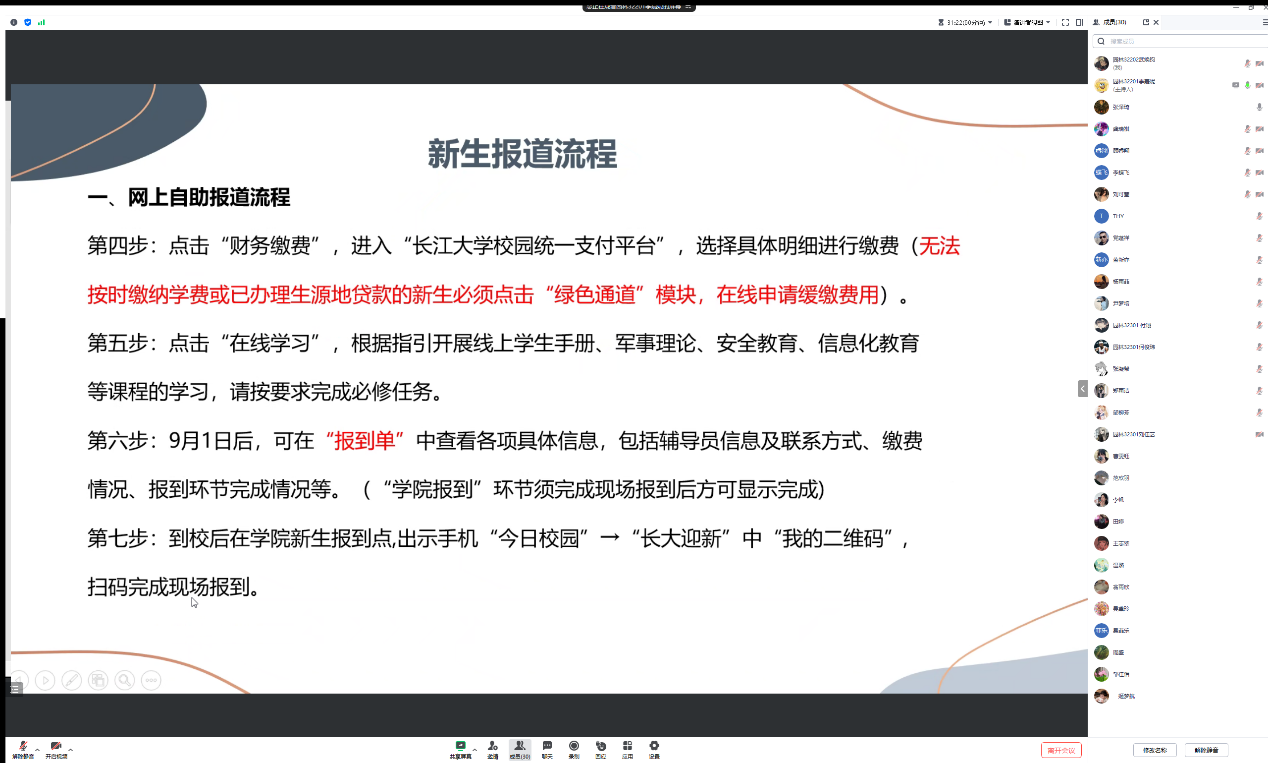Screen dimensions: 1268x763
Task: Click the magnifier zoom icon on slide
Action: 124,680
